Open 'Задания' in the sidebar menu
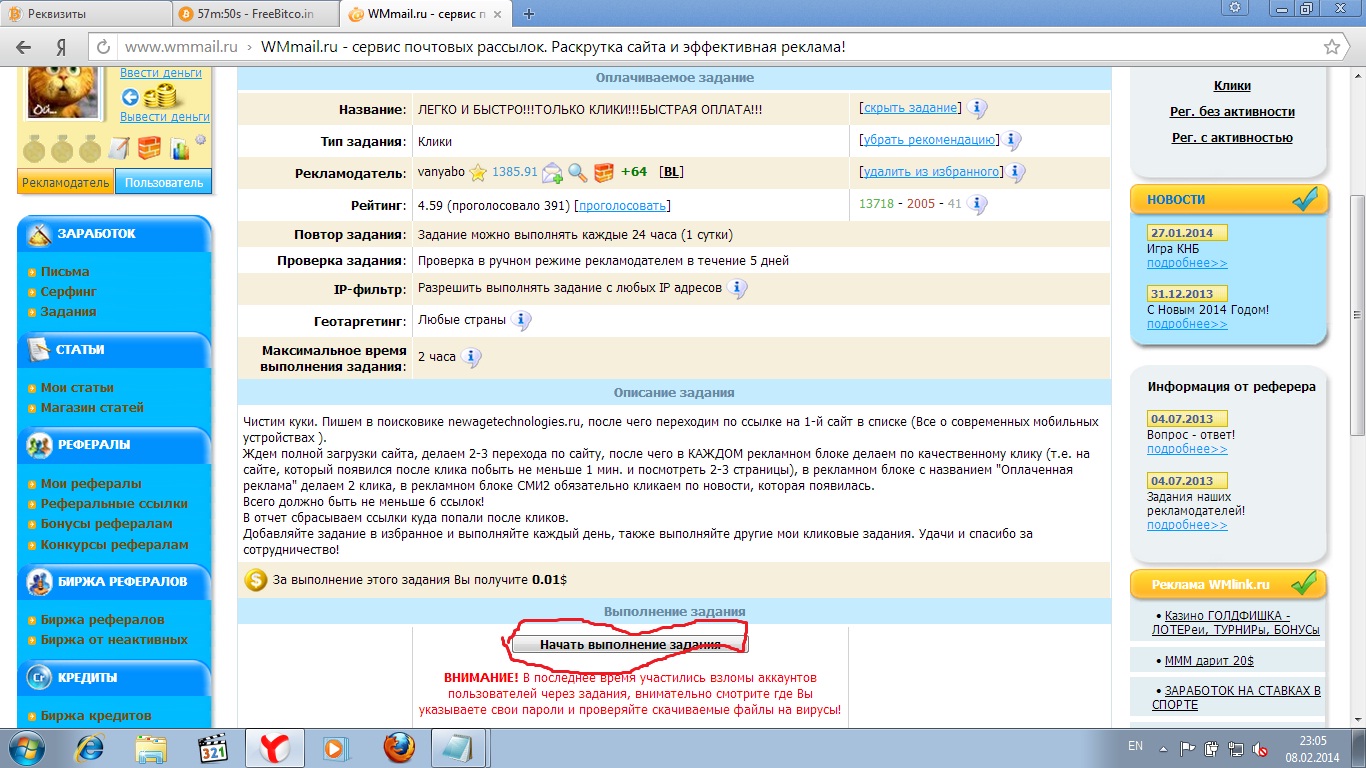The height and width of the screenshot is (768, 1366). [68, 311]
